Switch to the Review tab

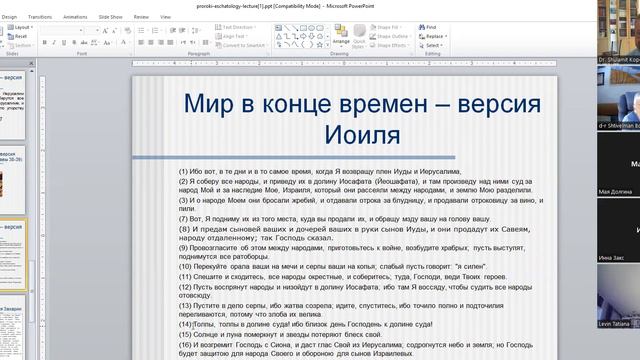click(x=141, y=17)
